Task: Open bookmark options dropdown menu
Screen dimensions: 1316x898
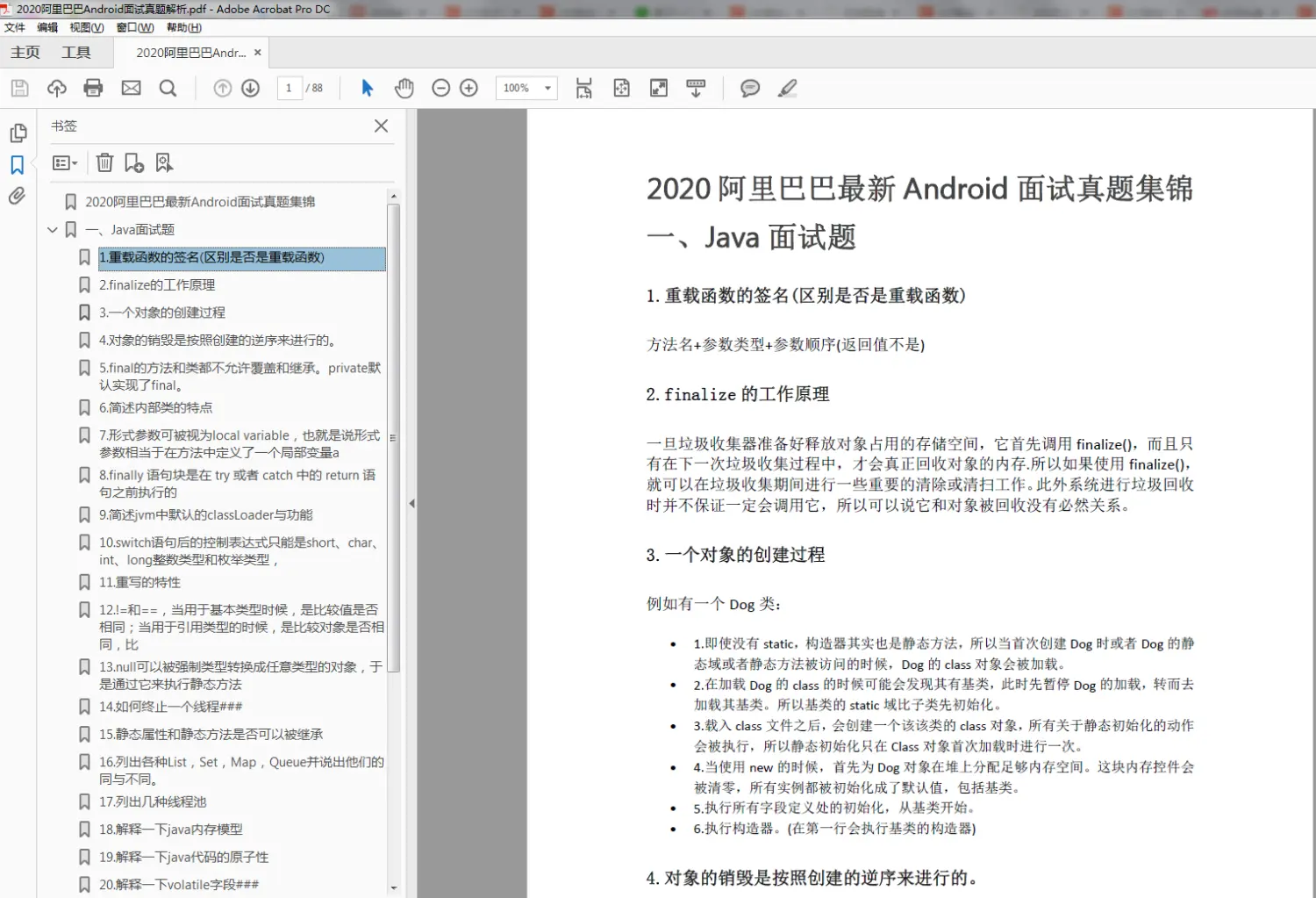Action: point(65,162)
